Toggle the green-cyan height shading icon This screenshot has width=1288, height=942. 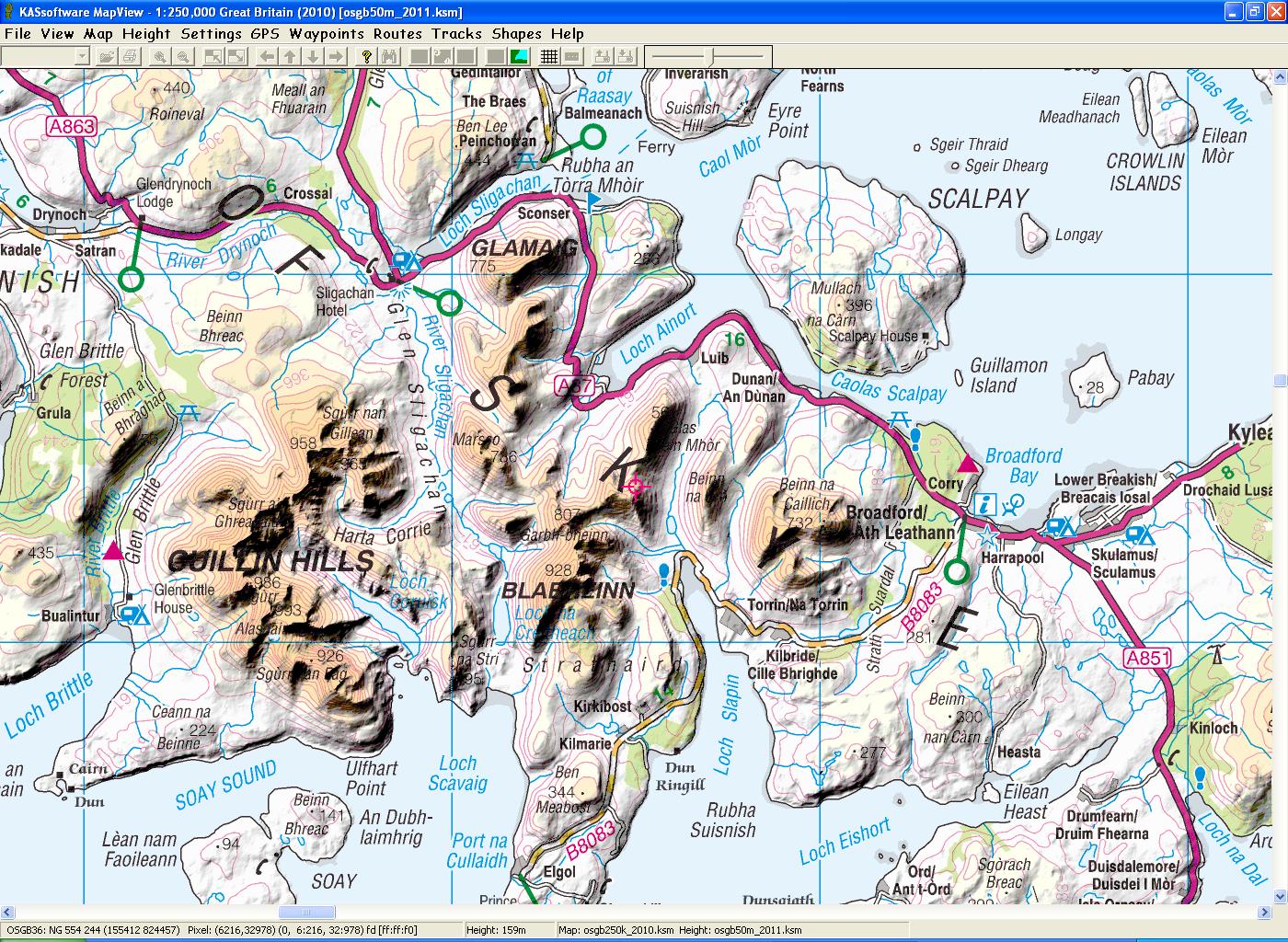click(x=520, y=57)
